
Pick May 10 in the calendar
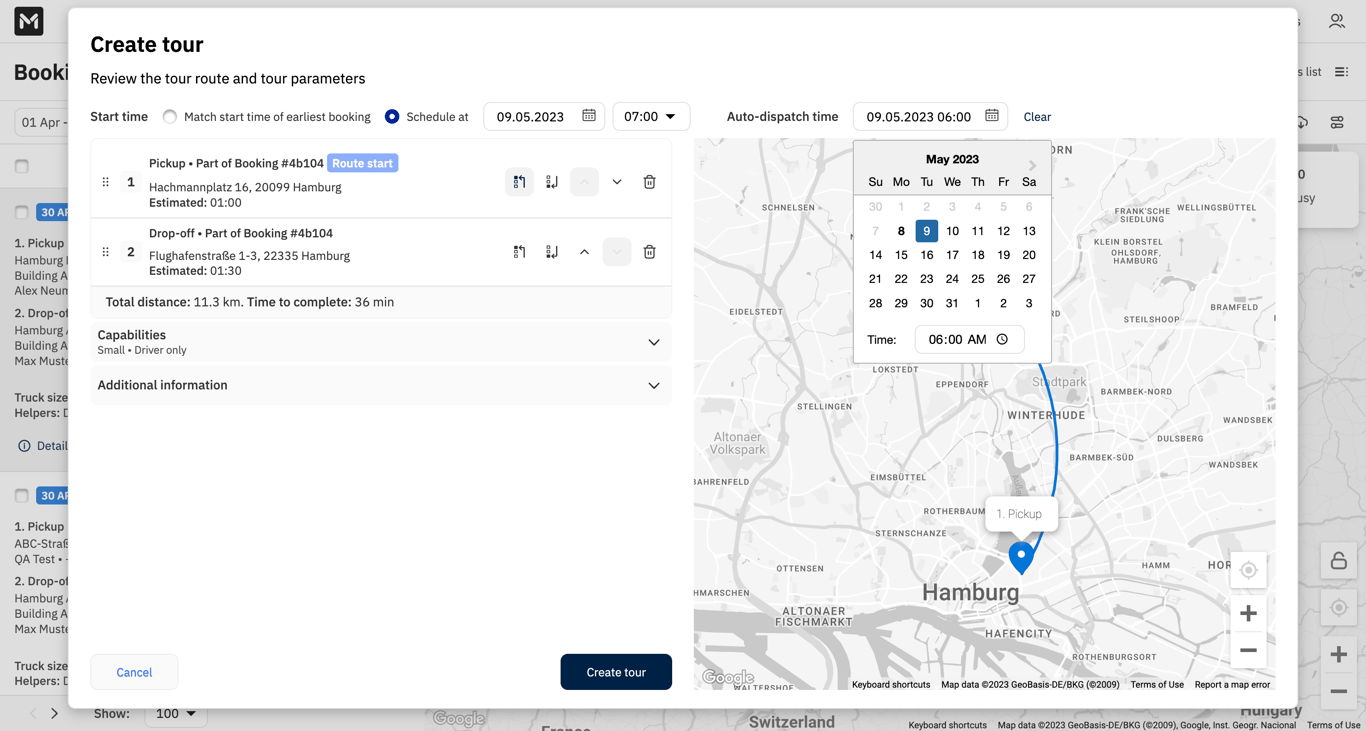click(x=952, y=231)
